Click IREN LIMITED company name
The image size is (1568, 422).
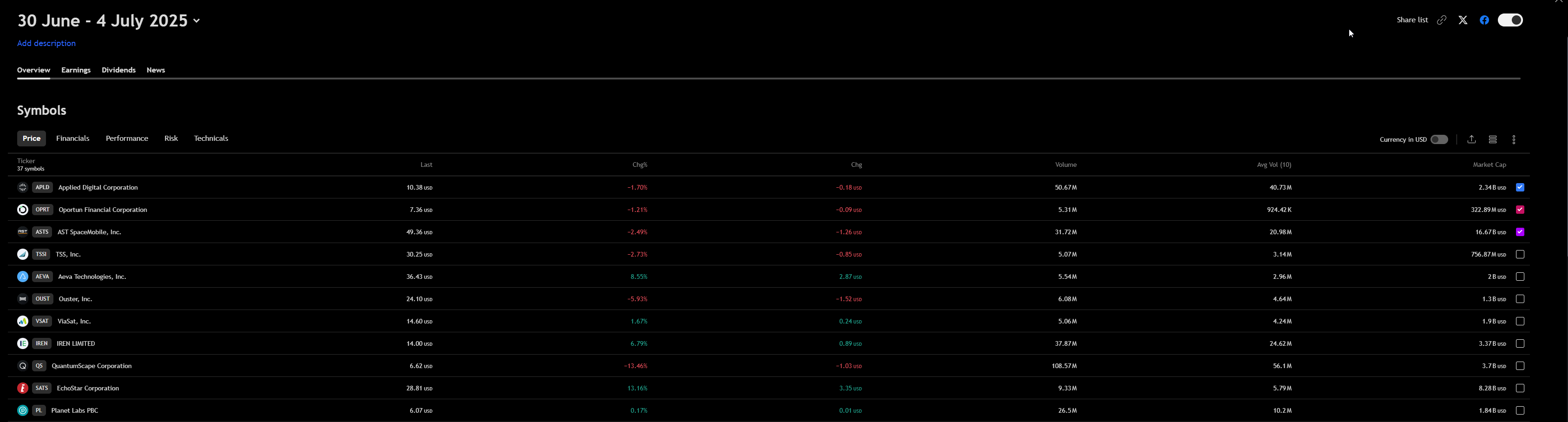click(76, 343)
